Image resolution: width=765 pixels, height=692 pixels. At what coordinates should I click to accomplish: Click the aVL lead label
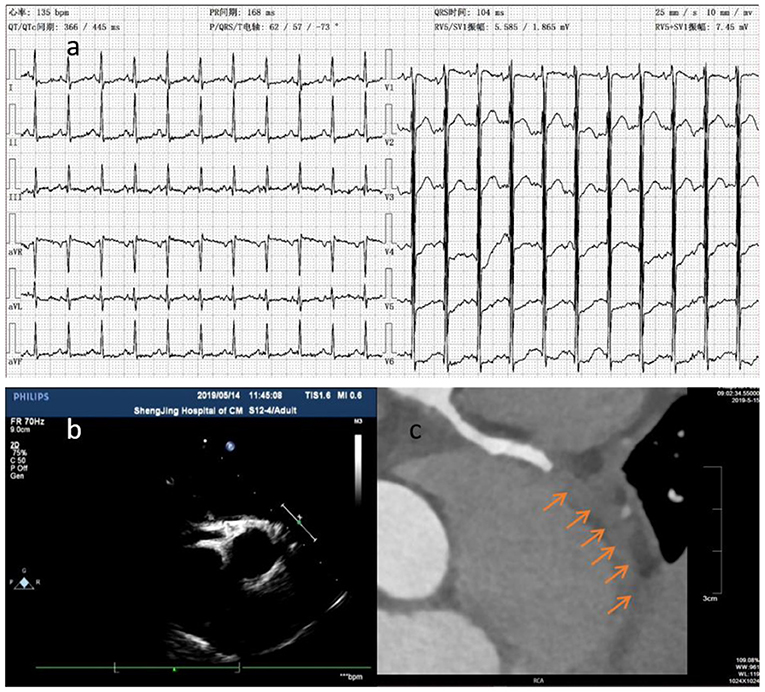pyautogui.click(x=15, y=307)
